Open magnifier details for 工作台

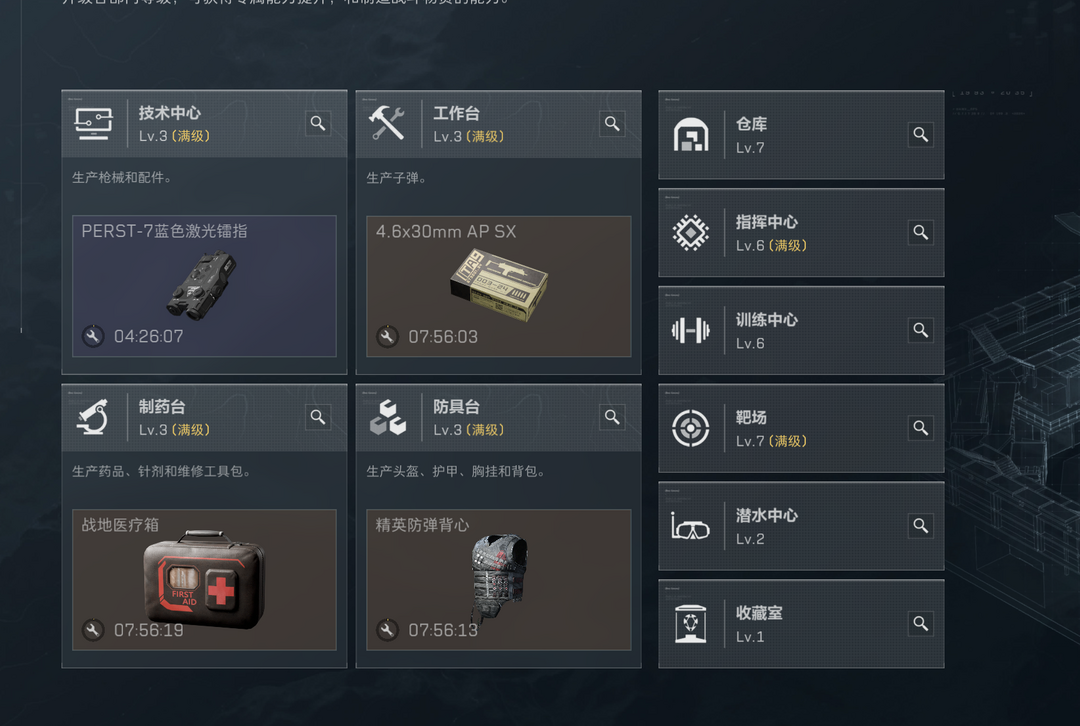[612, 124]
